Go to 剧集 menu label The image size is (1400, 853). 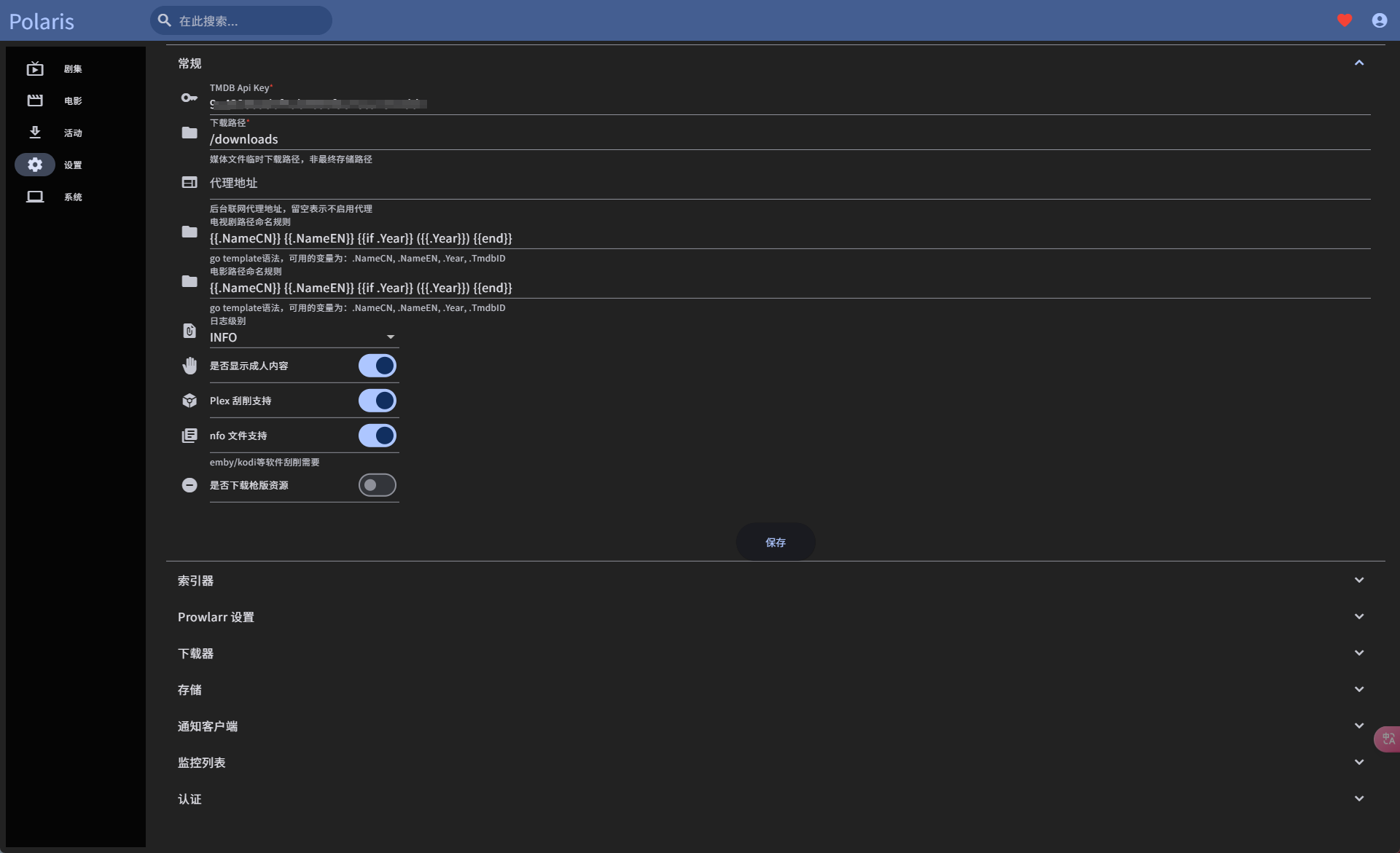[73, 69]
